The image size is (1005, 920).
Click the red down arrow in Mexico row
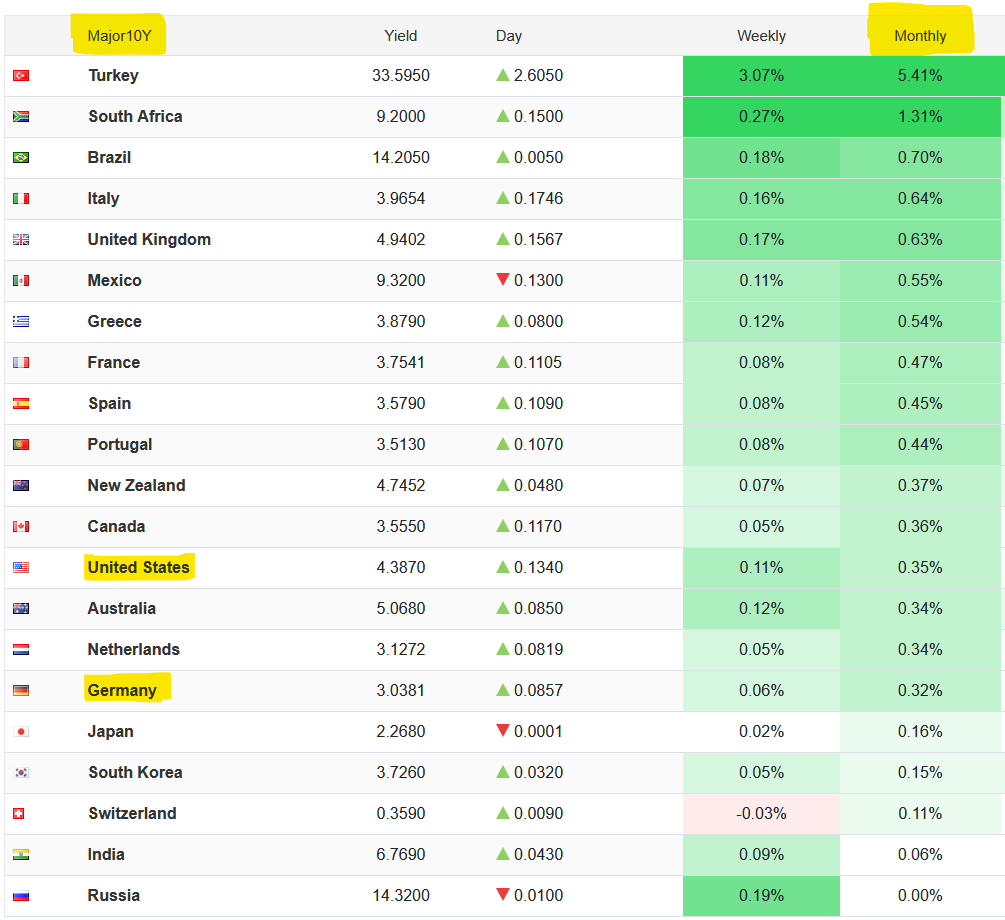(x=503, y=280)
